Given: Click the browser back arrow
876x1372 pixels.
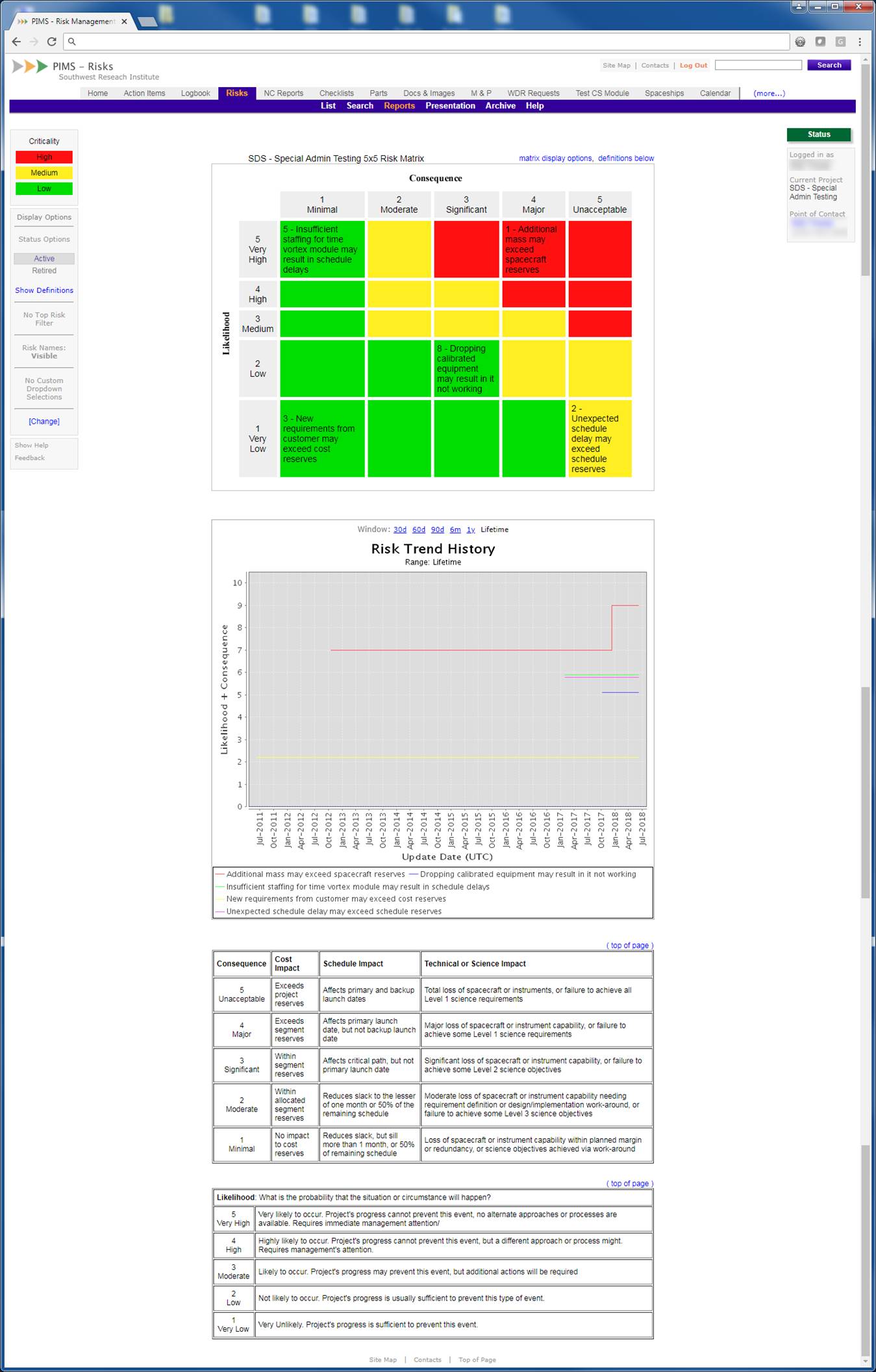Looking at the screenshot, I should (17, 42).
